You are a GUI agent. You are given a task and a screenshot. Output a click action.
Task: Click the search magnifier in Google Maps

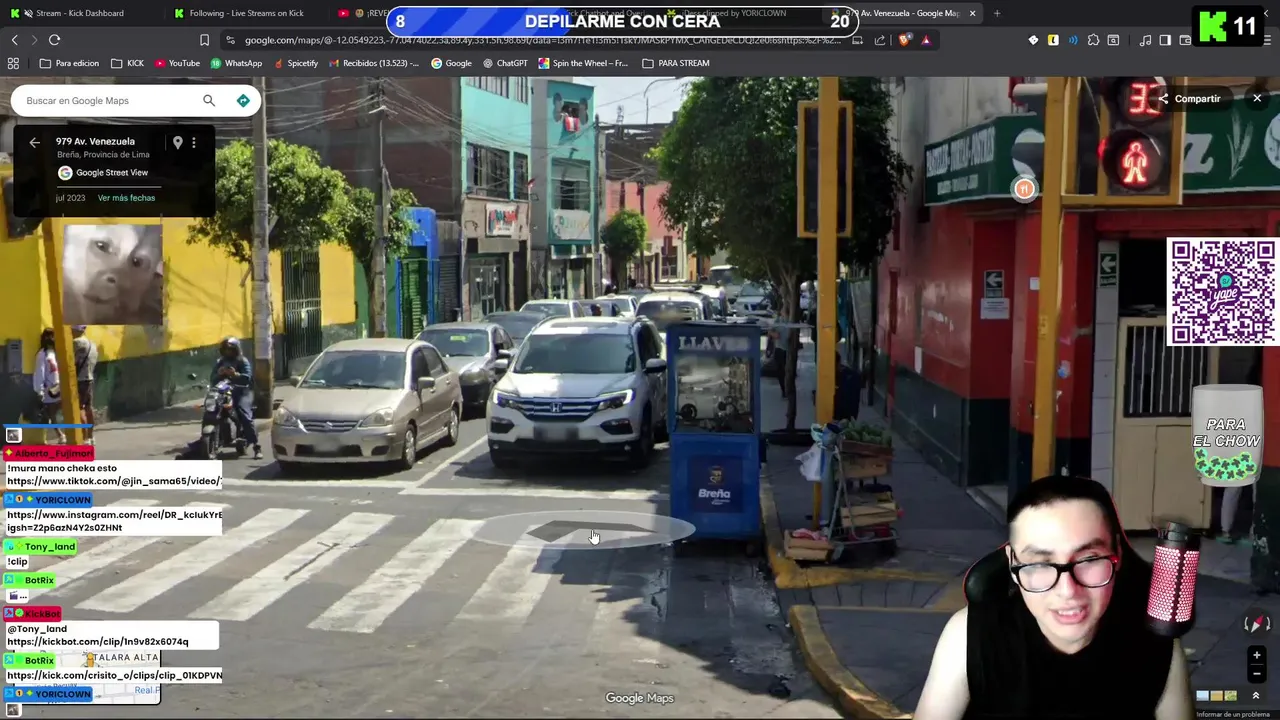[x=209, y=100]
